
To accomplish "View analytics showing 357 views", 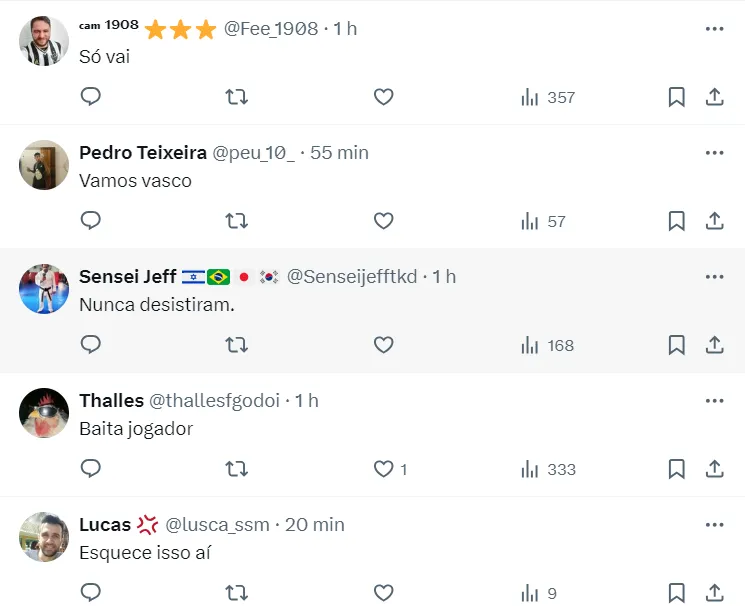I will coord(548,97).
